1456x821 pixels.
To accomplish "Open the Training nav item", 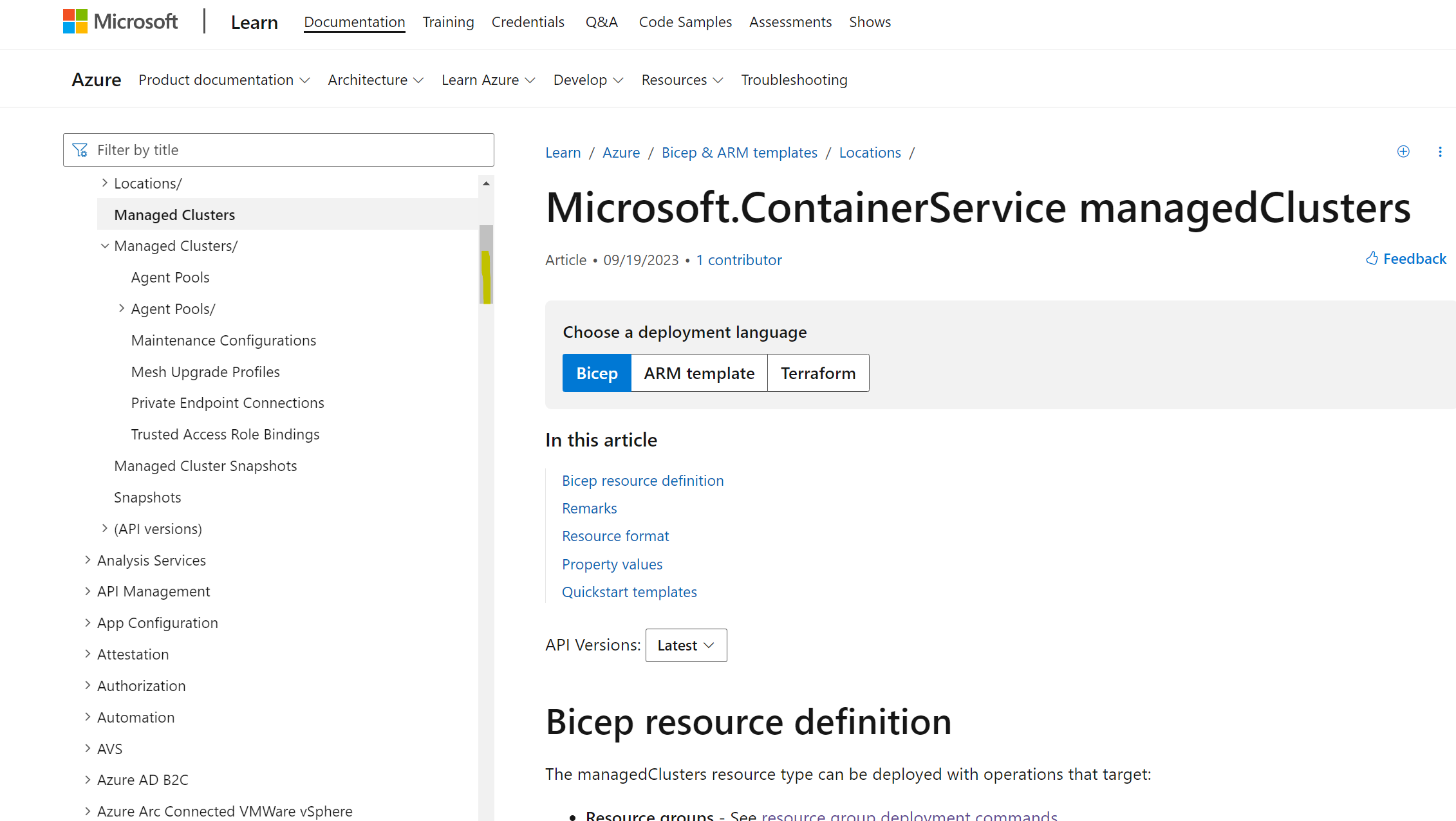I will [x=448, y=22].
